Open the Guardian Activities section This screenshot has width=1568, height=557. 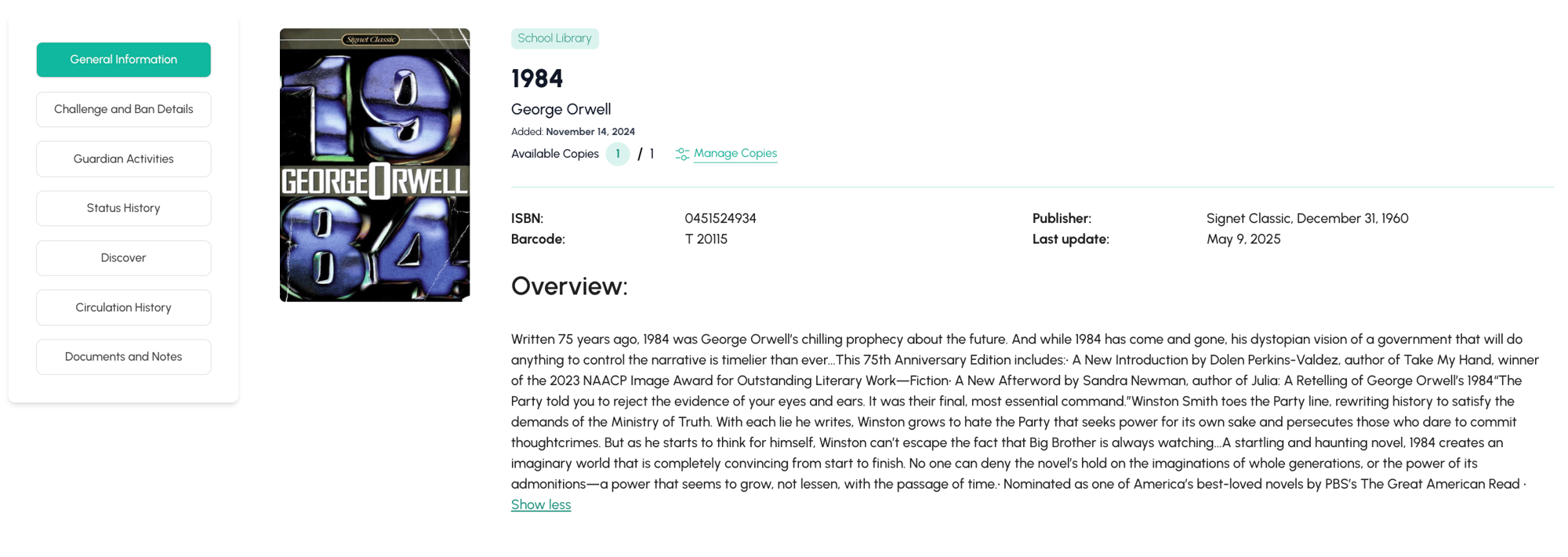123,158
